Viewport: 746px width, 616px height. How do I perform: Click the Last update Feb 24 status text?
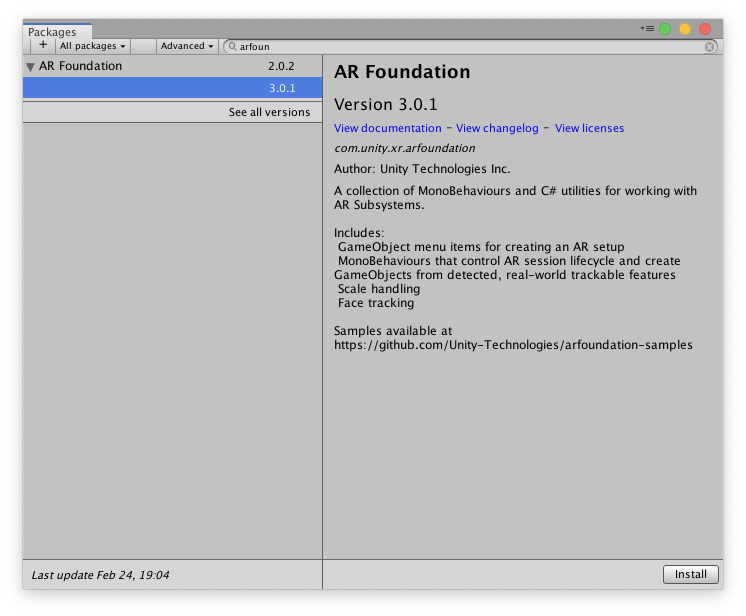(x=100, y=575)
